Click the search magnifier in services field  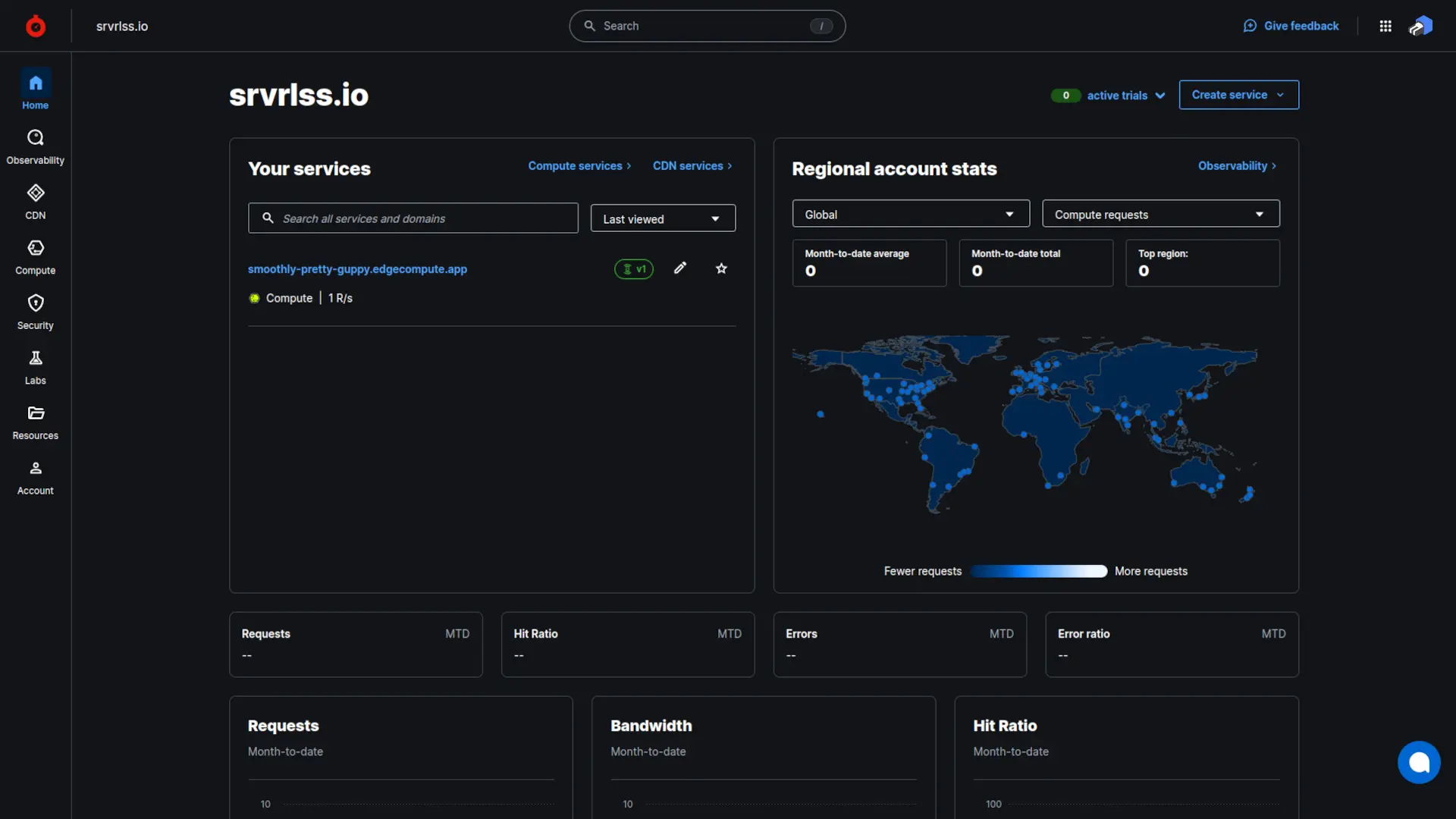click(268, 218)
